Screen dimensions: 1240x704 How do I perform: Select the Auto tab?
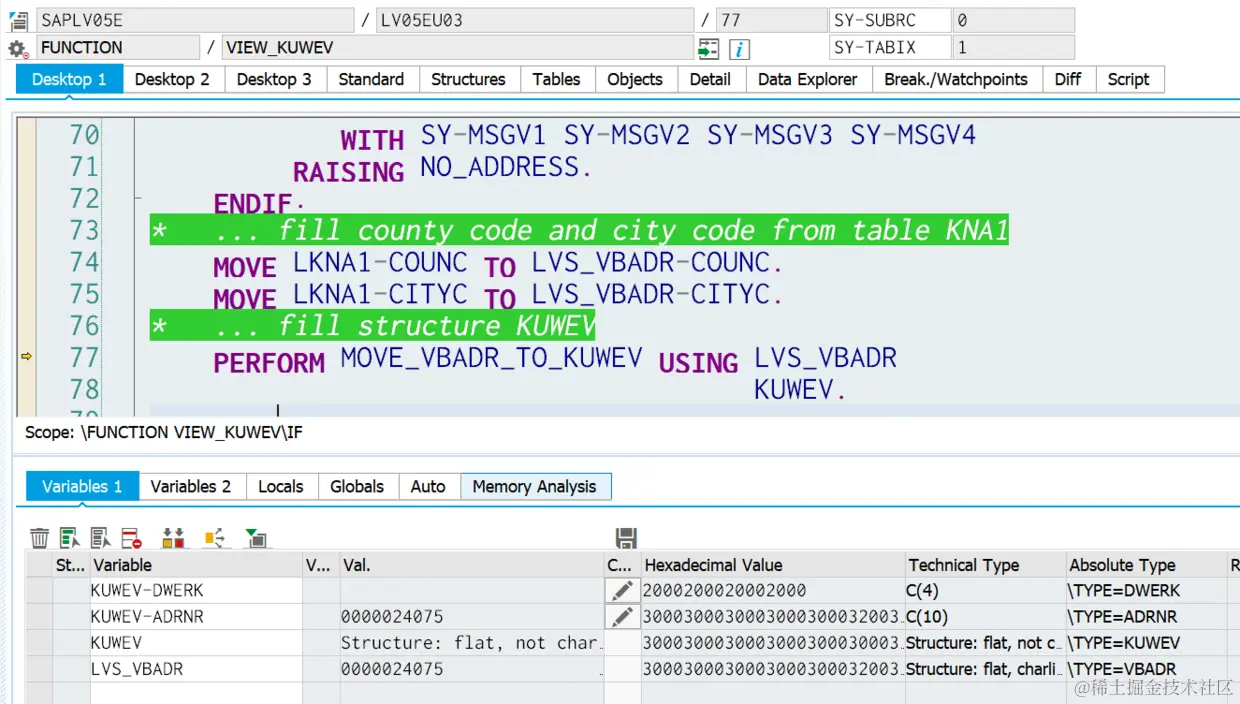coord(428,486)
